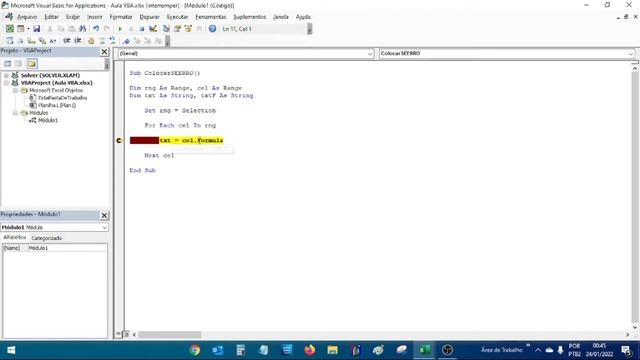Toggle bookmark with the blue flag icon
This screenshot has height=360, width=640.
click(126, 41)
